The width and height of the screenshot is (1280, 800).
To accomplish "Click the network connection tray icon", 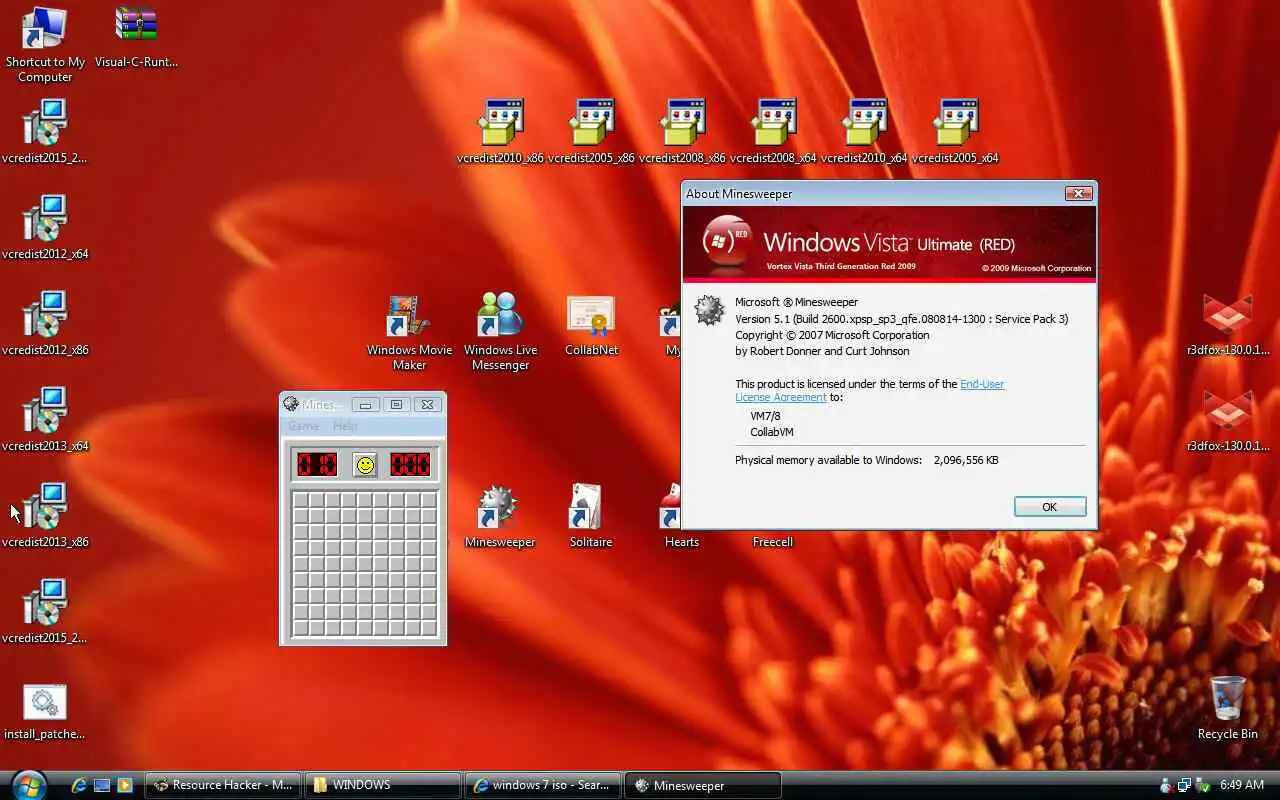I will click(1184, 785).
